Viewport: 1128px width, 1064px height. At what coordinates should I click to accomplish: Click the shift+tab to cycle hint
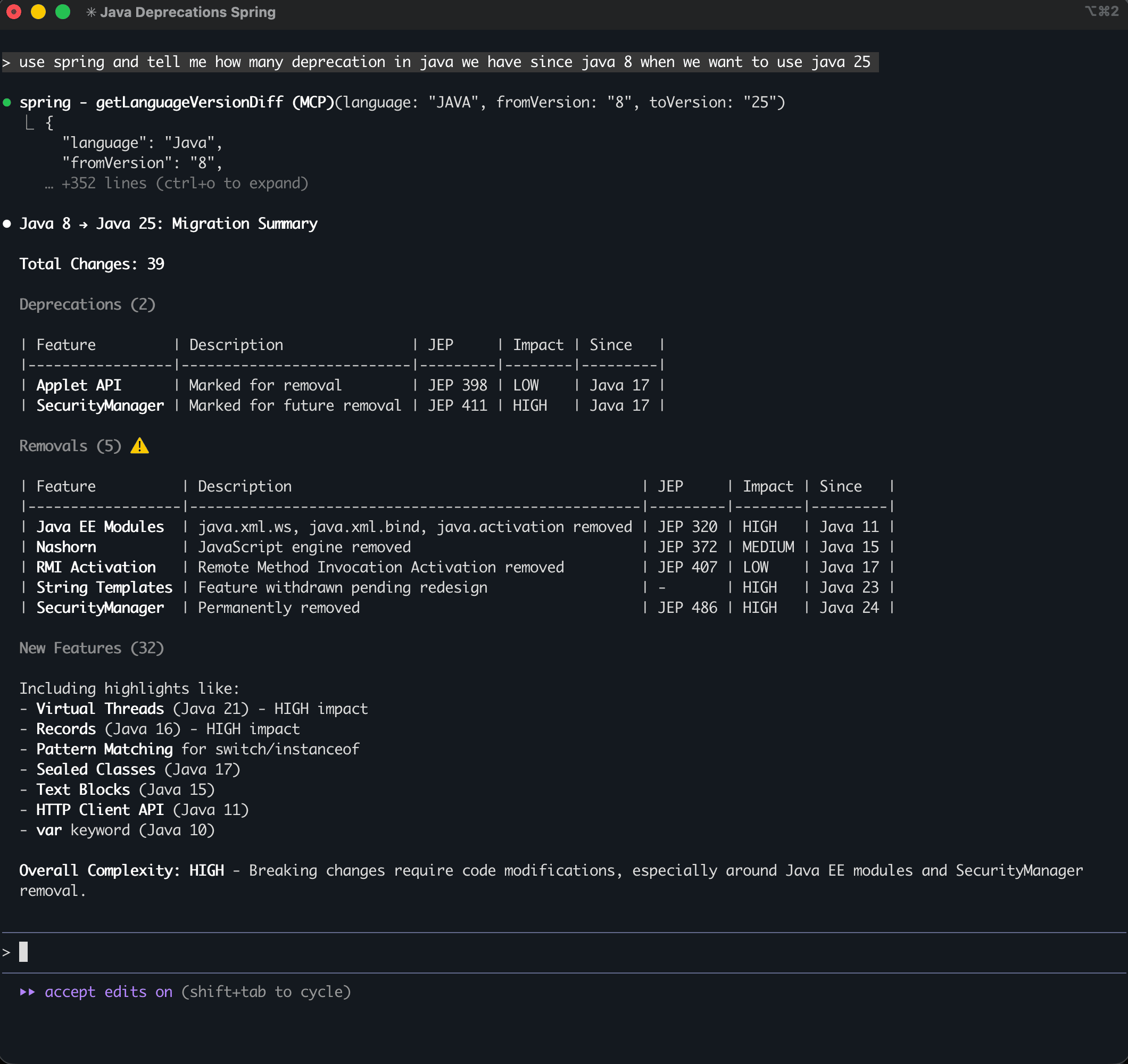pyautogui.click(x=266, y=991)
